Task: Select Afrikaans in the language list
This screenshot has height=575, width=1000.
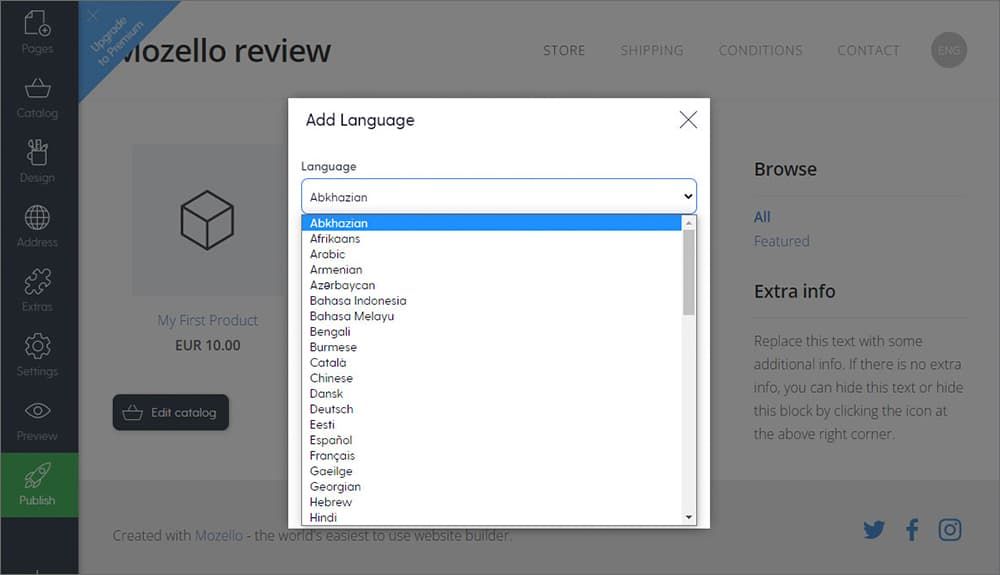Action: pos(491,238)
